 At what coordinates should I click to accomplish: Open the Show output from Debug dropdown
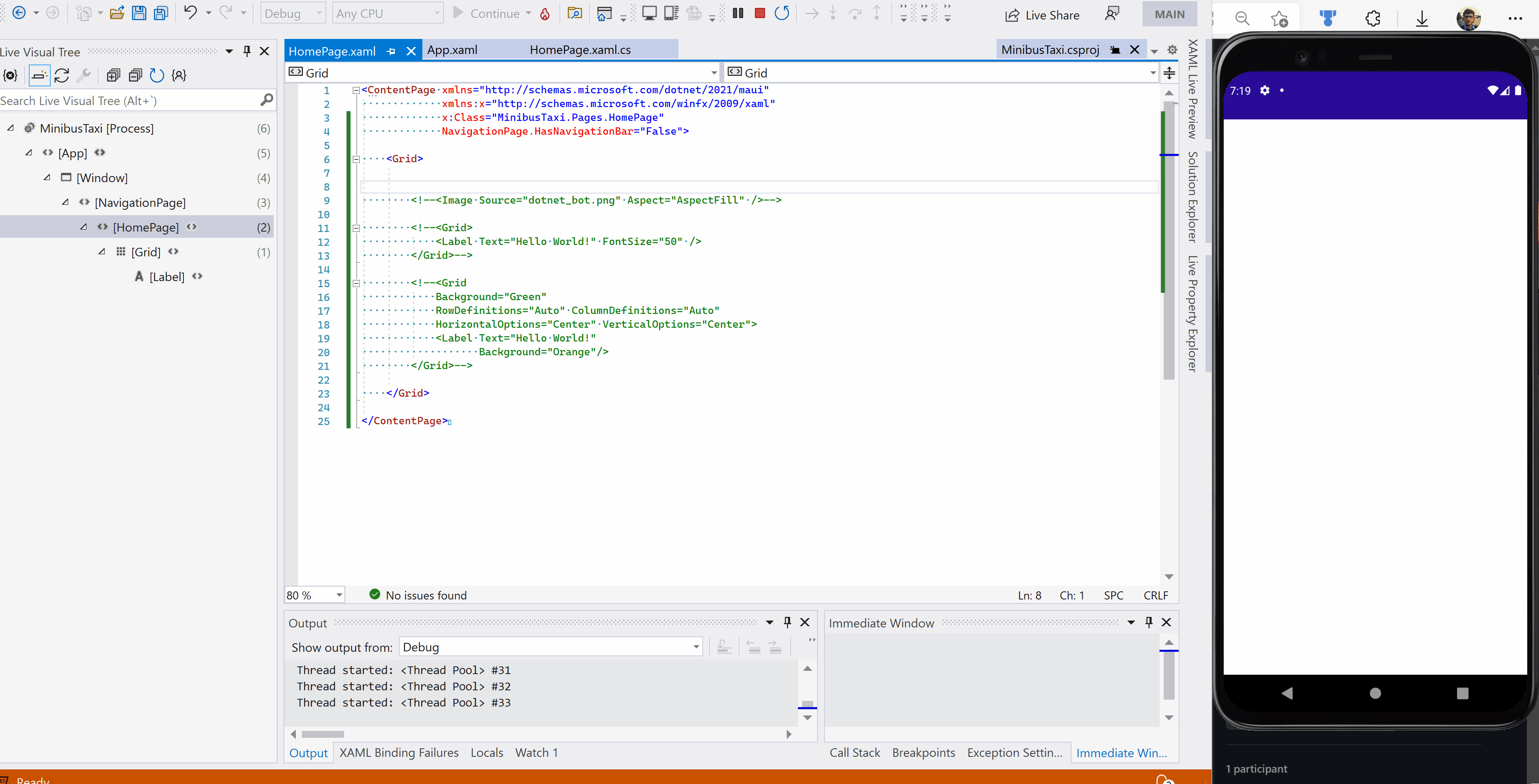point(695,647)
